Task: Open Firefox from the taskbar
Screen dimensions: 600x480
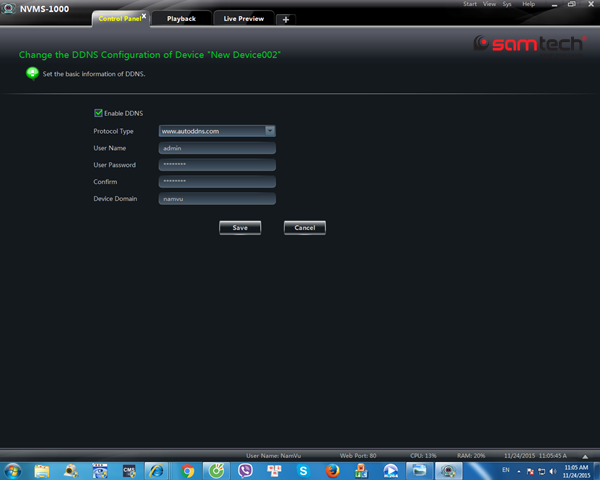Action: point(332,471)
